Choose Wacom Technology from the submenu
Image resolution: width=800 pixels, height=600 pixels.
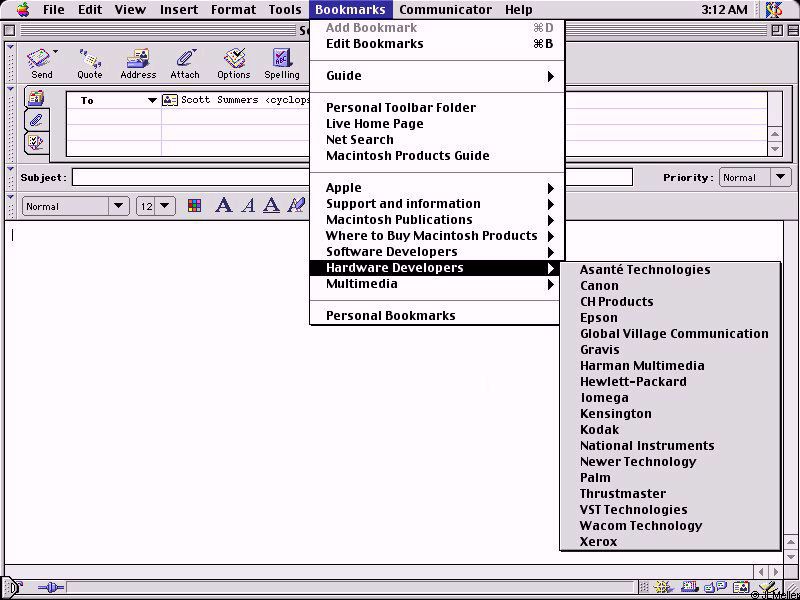tap(670, 526)
